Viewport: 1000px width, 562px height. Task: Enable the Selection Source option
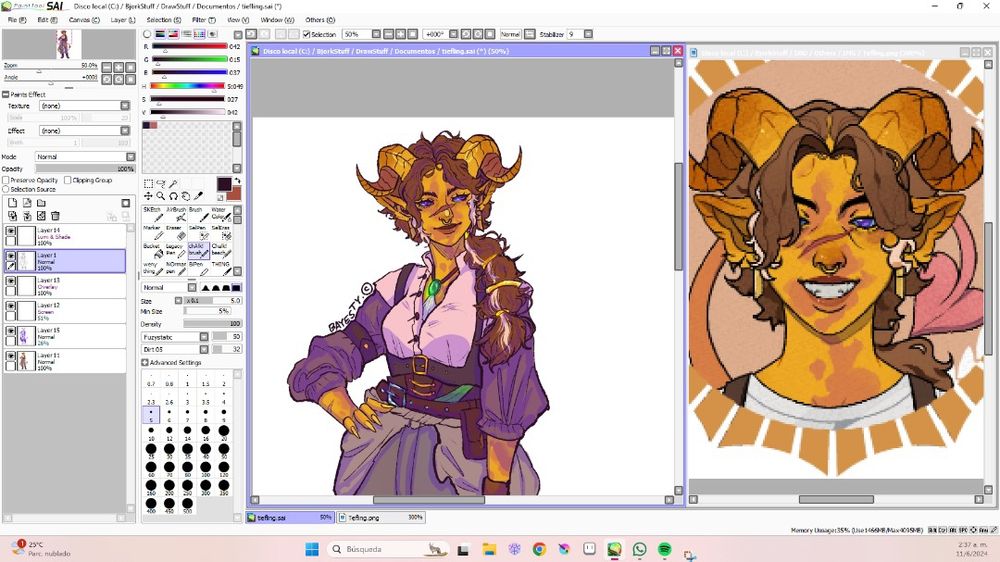(x=6, y=189)
